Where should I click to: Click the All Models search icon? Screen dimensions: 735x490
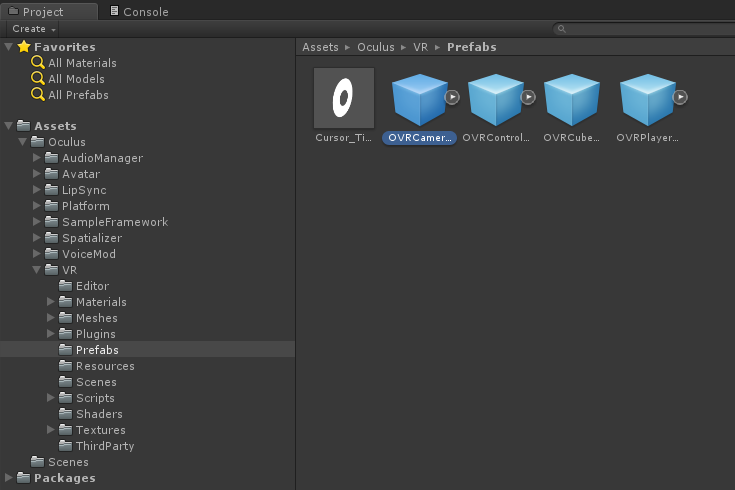click(x=38, y=78)
